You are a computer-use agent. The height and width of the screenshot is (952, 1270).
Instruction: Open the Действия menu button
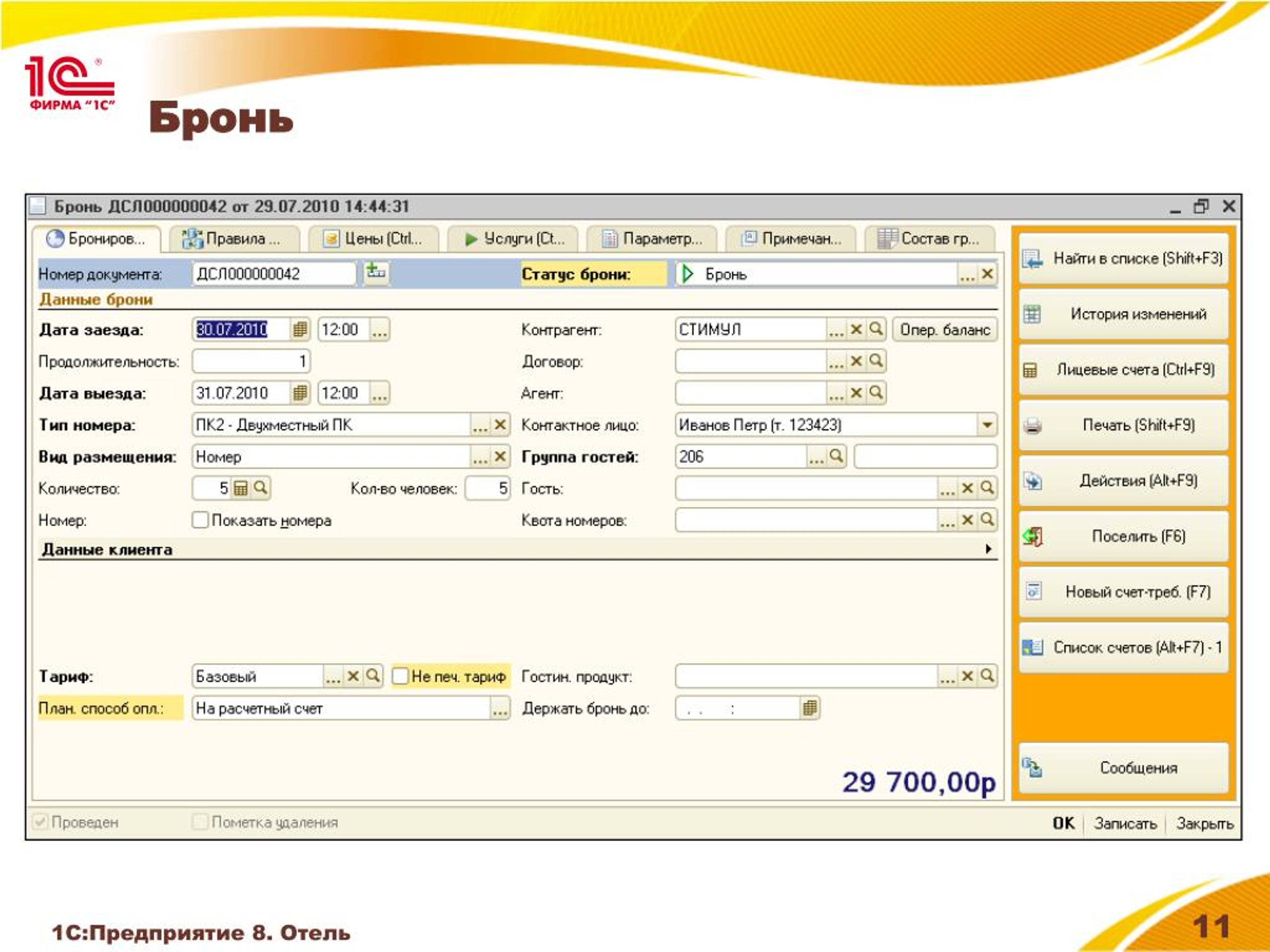[1124, 481]
